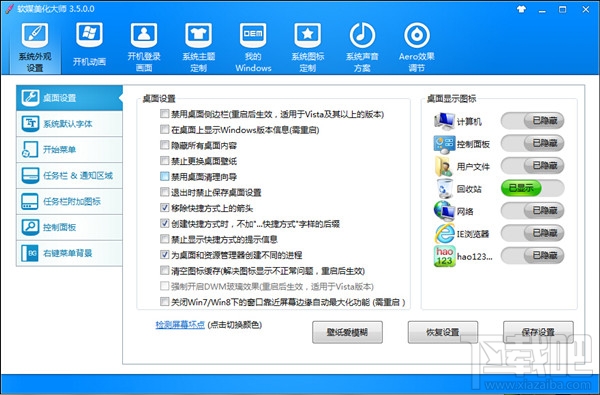Toggle the IE浏览器 desktop icon switch
The height and width of the screenshot is (395, 600).
tap(532, 233)
